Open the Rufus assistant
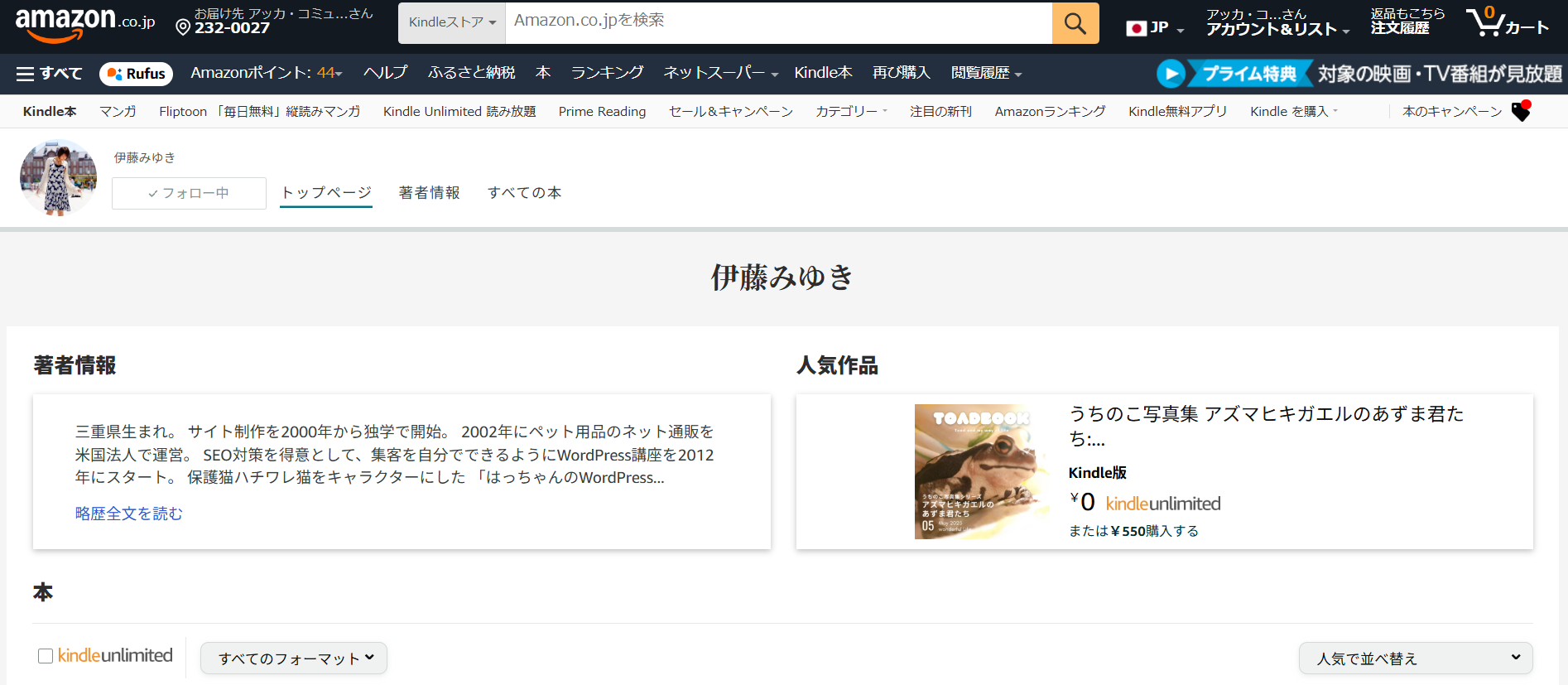 (137, 74)
